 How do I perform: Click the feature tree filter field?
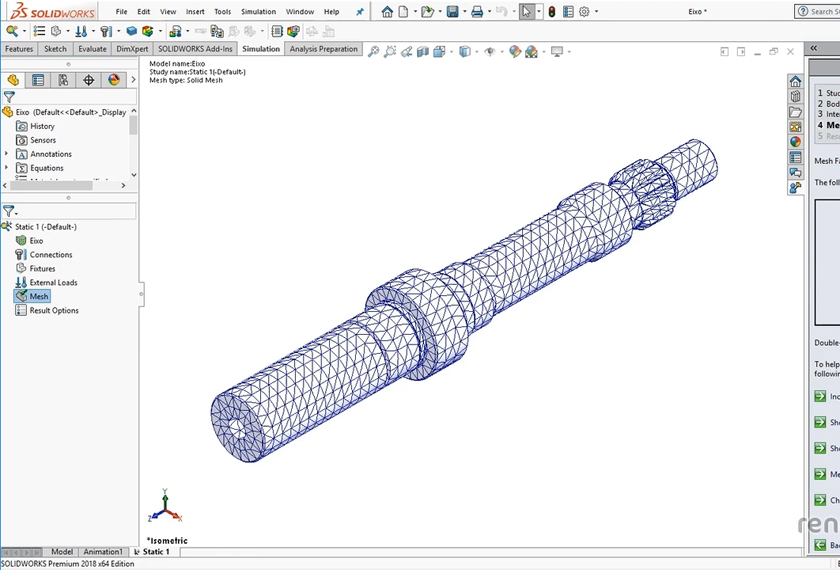[70, 98]
